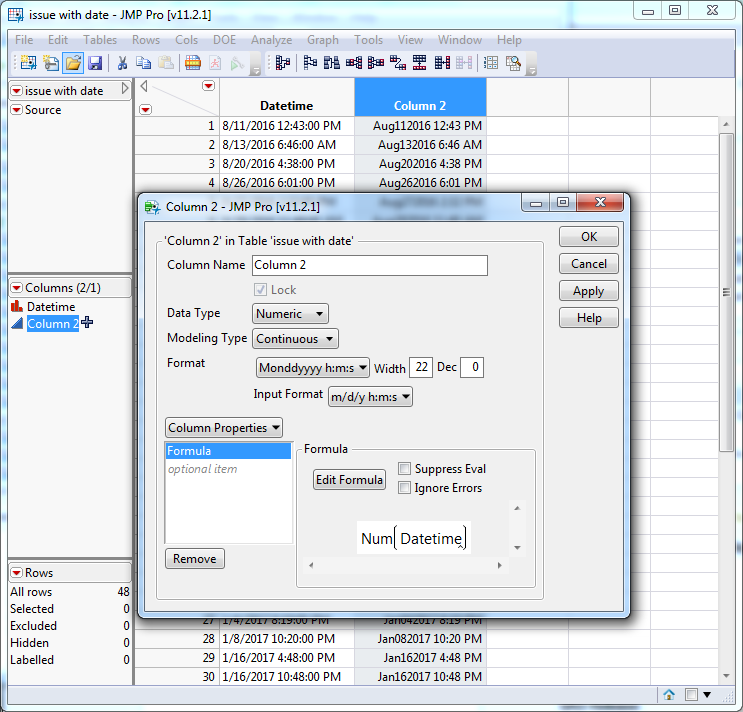
Task: Open the Analyze menu
Action: point(272,40)
